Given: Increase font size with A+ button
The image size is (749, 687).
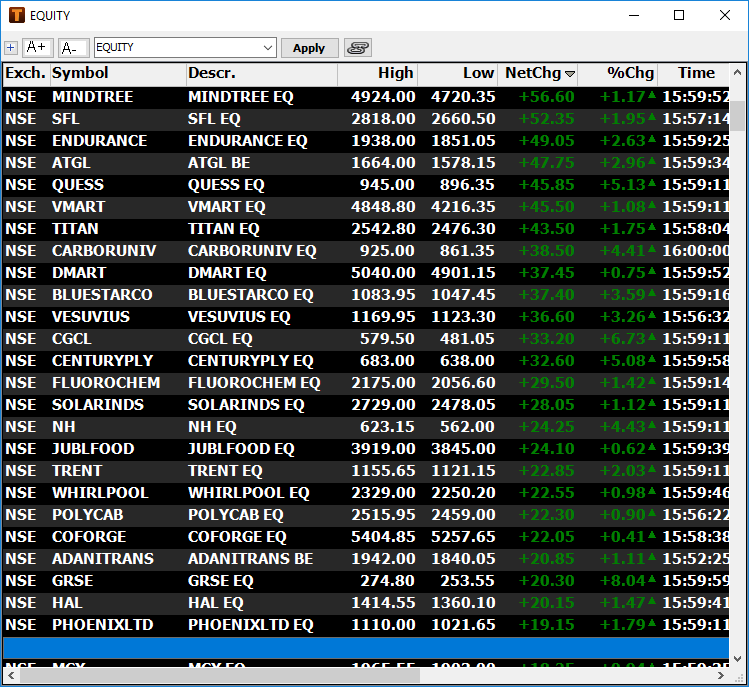Looking at the screenshot, I should 38,47.
